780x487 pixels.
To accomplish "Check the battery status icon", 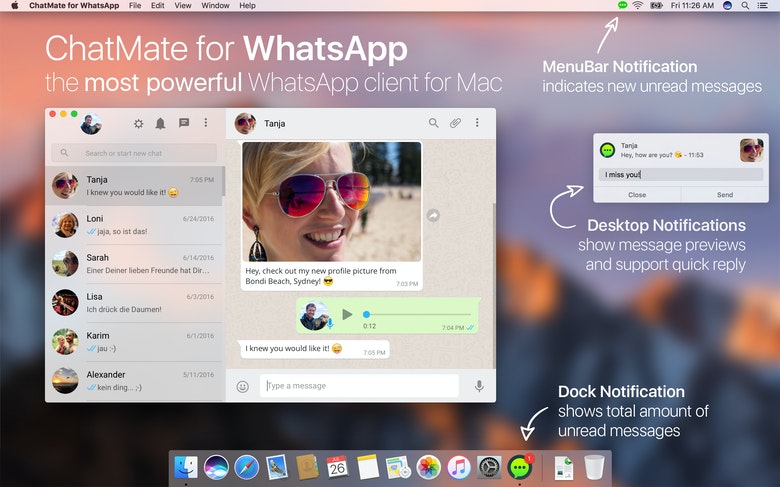I will pyautogui.click(x=656, y=5).
